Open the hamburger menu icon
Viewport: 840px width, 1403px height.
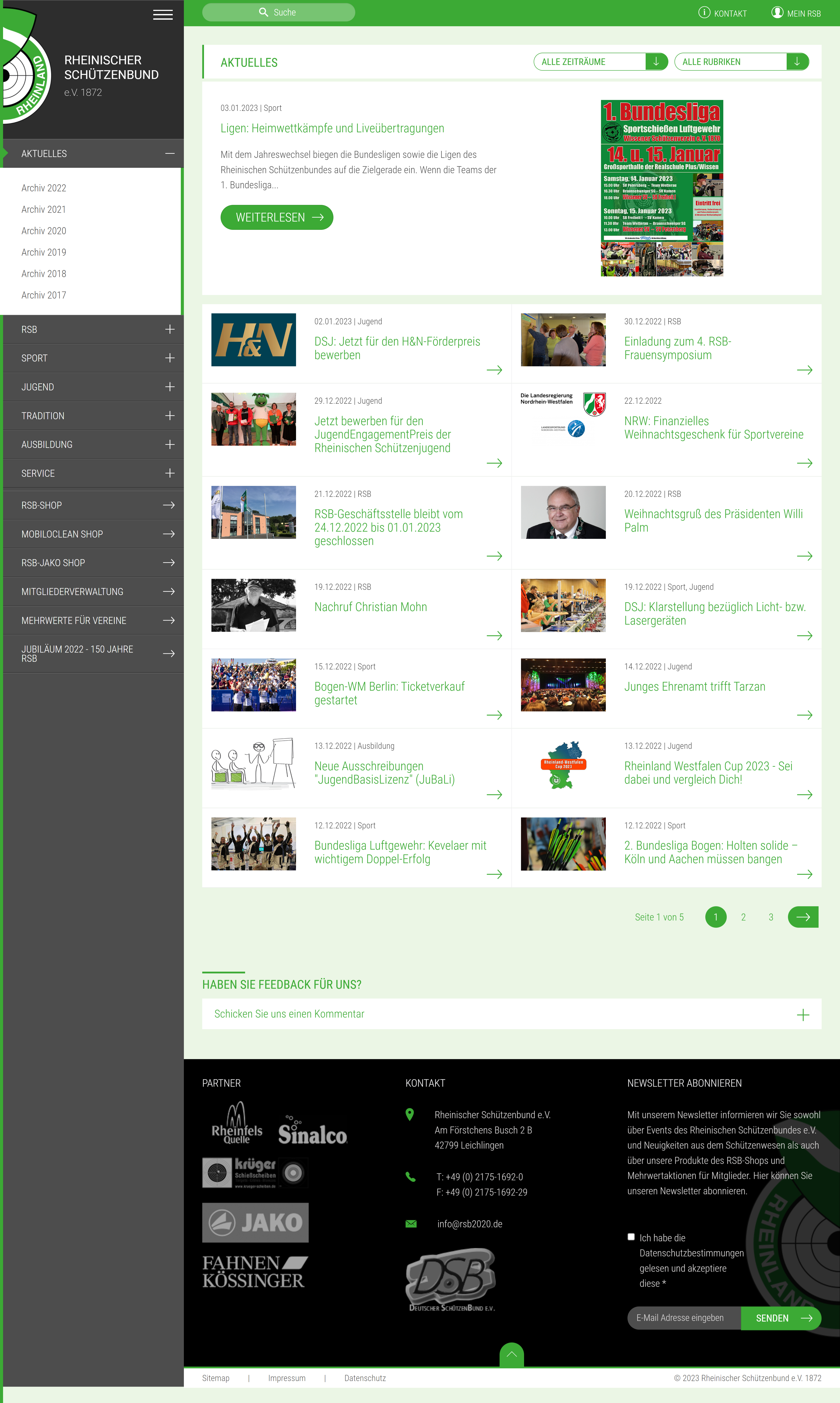pyautogui.click(x=163, y=15)
